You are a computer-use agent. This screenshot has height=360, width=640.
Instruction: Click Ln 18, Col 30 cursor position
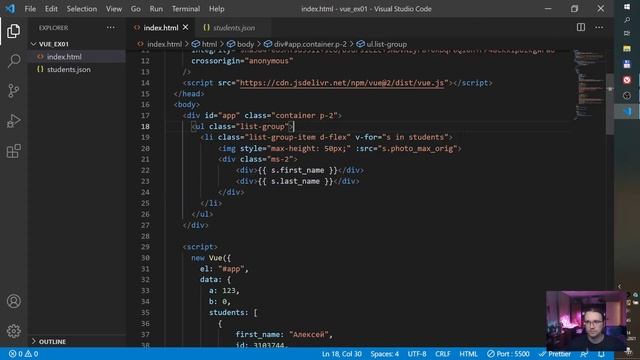point(342,354)
